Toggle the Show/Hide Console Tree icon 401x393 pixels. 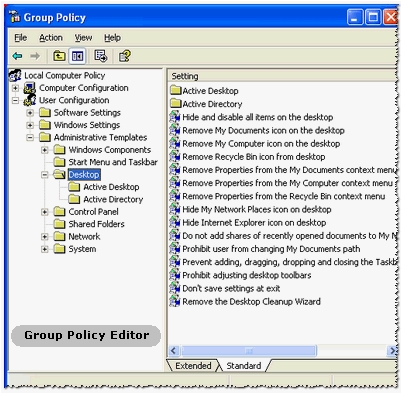click(77, 56)
